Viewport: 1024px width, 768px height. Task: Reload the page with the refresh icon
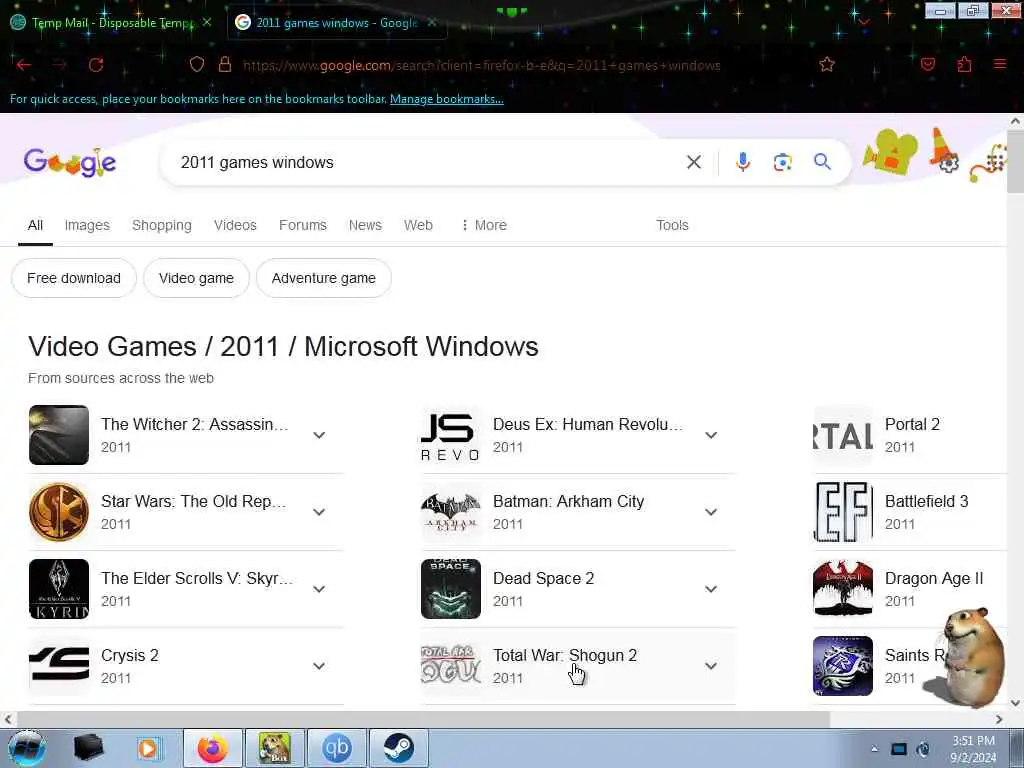coord(96,65)
